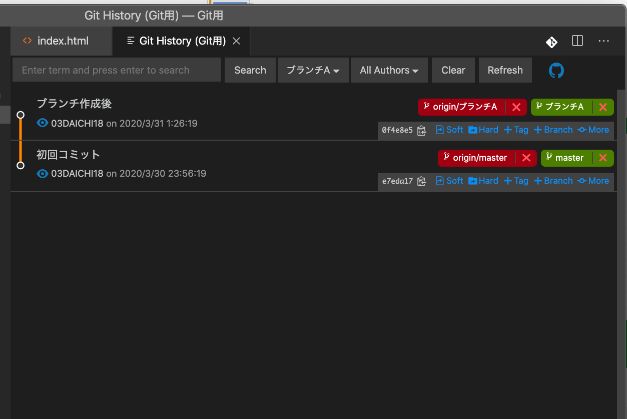The width and height of the screenshot is (627, 419).
Task: Delete origin/master with its X icon
Action: [526, 158]
